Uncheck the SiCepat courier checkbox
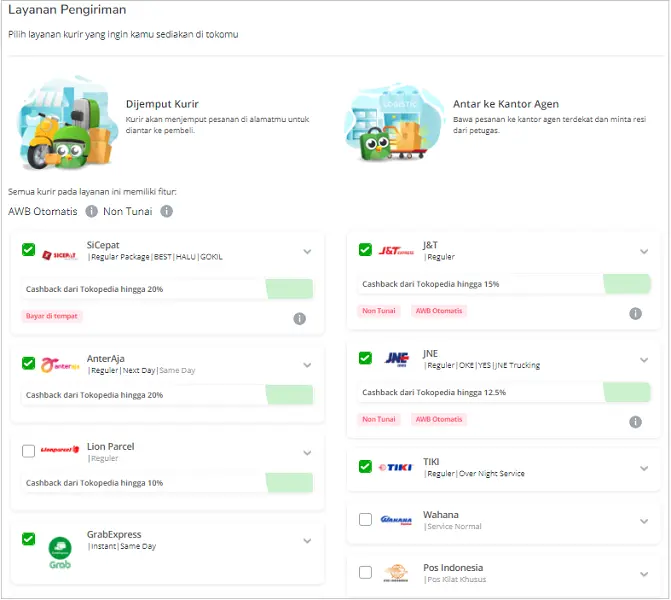The width and height of the screenshot is (671, 600). tap(28, 250)
